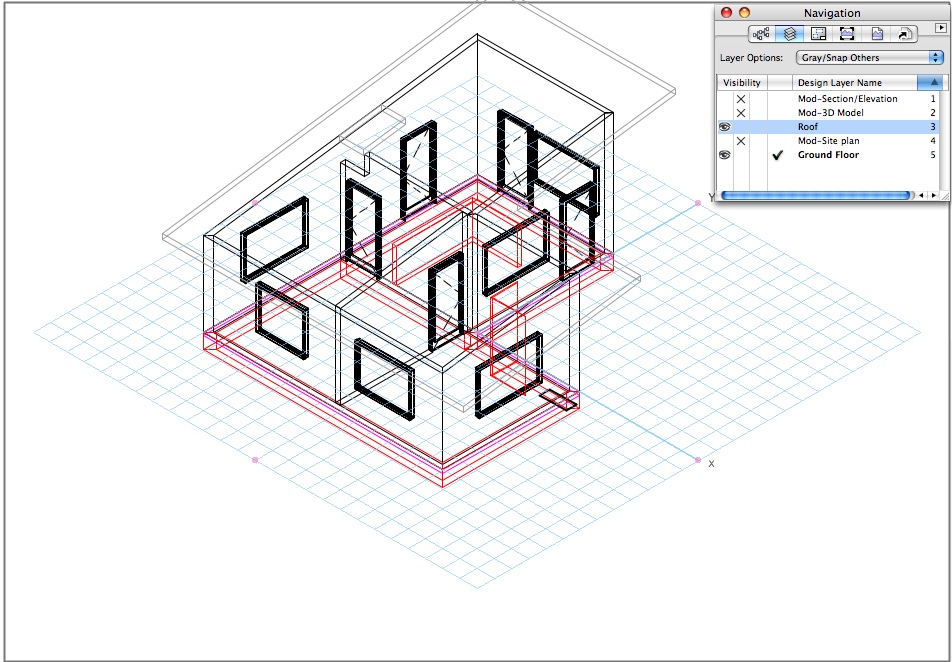Image resolution: width=952 pixels, height=662 pixels.
Task: Select the Mod-Site plan layer name
Action: click(x=828, y=141)
